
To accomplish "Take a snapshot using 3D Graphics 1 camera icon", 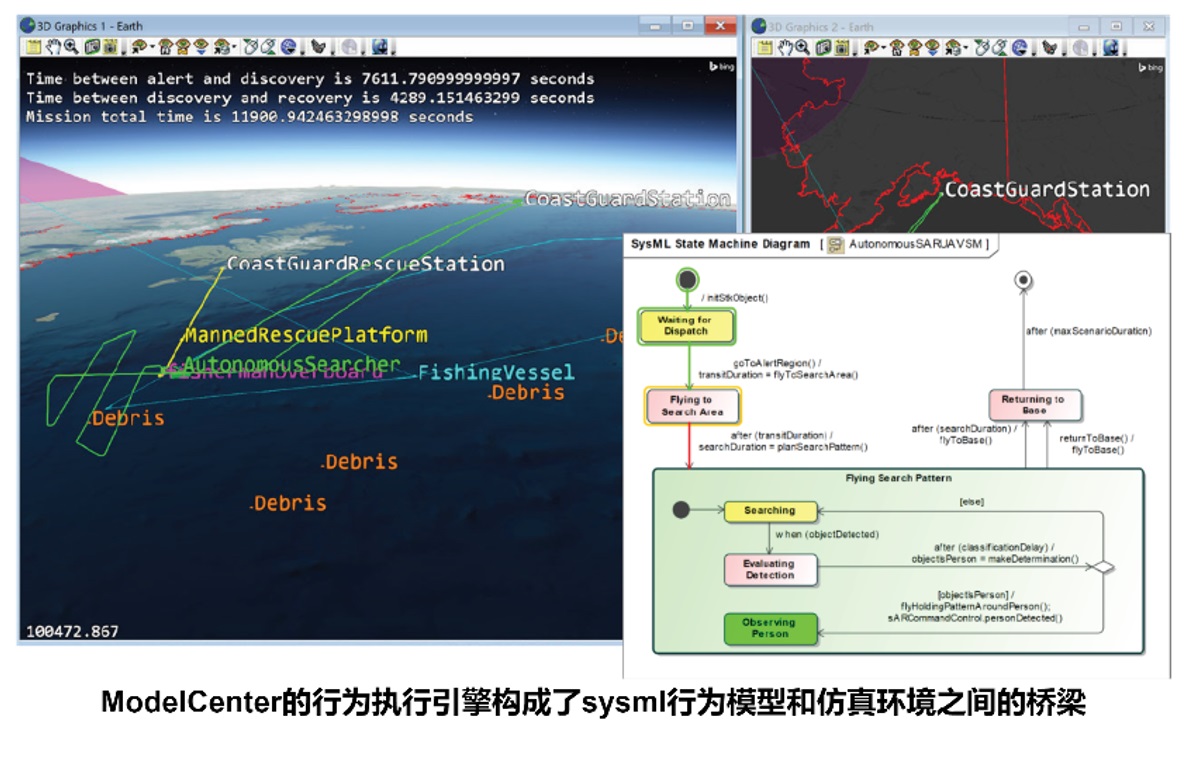I will (92, 47).
